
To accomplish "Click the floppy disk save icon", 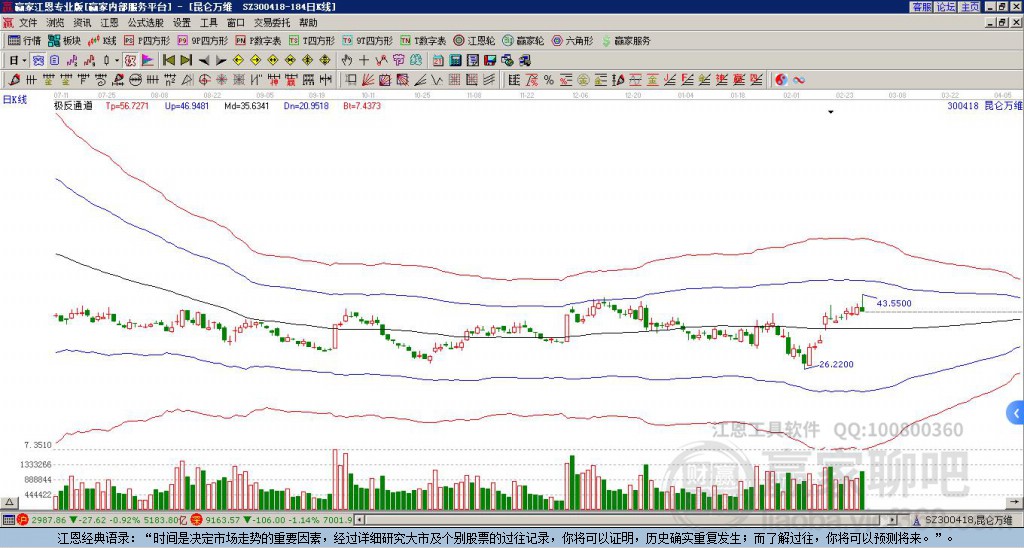I will [490, 60].
